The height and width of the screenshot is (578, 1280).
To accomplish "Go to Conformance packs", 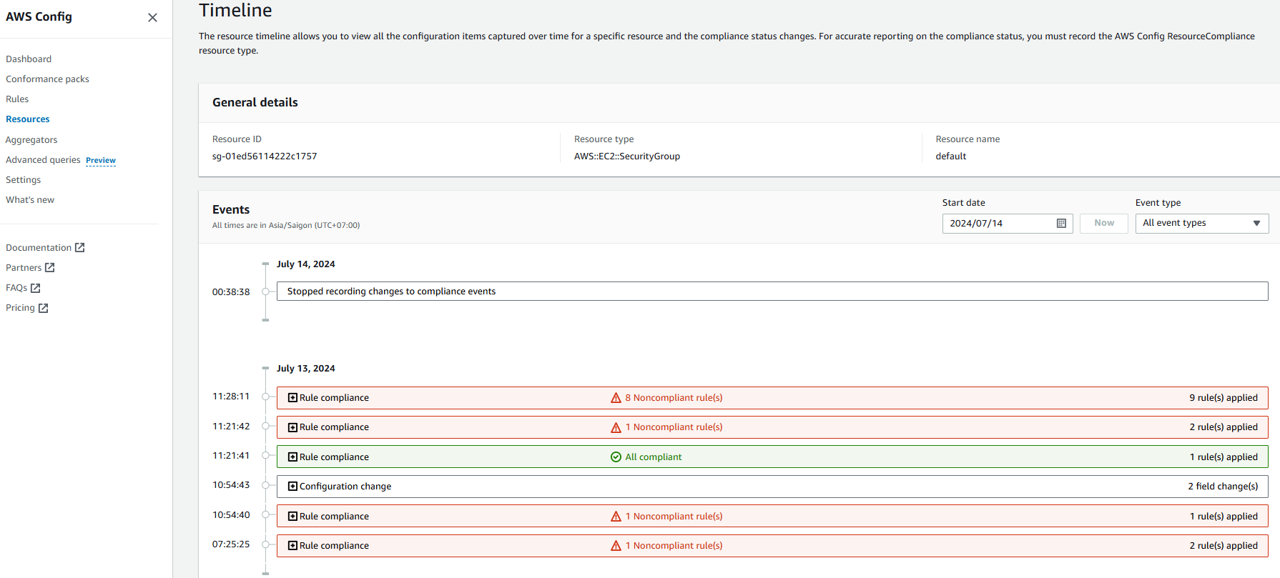I will pyautogui.click(x=47, y=79).
